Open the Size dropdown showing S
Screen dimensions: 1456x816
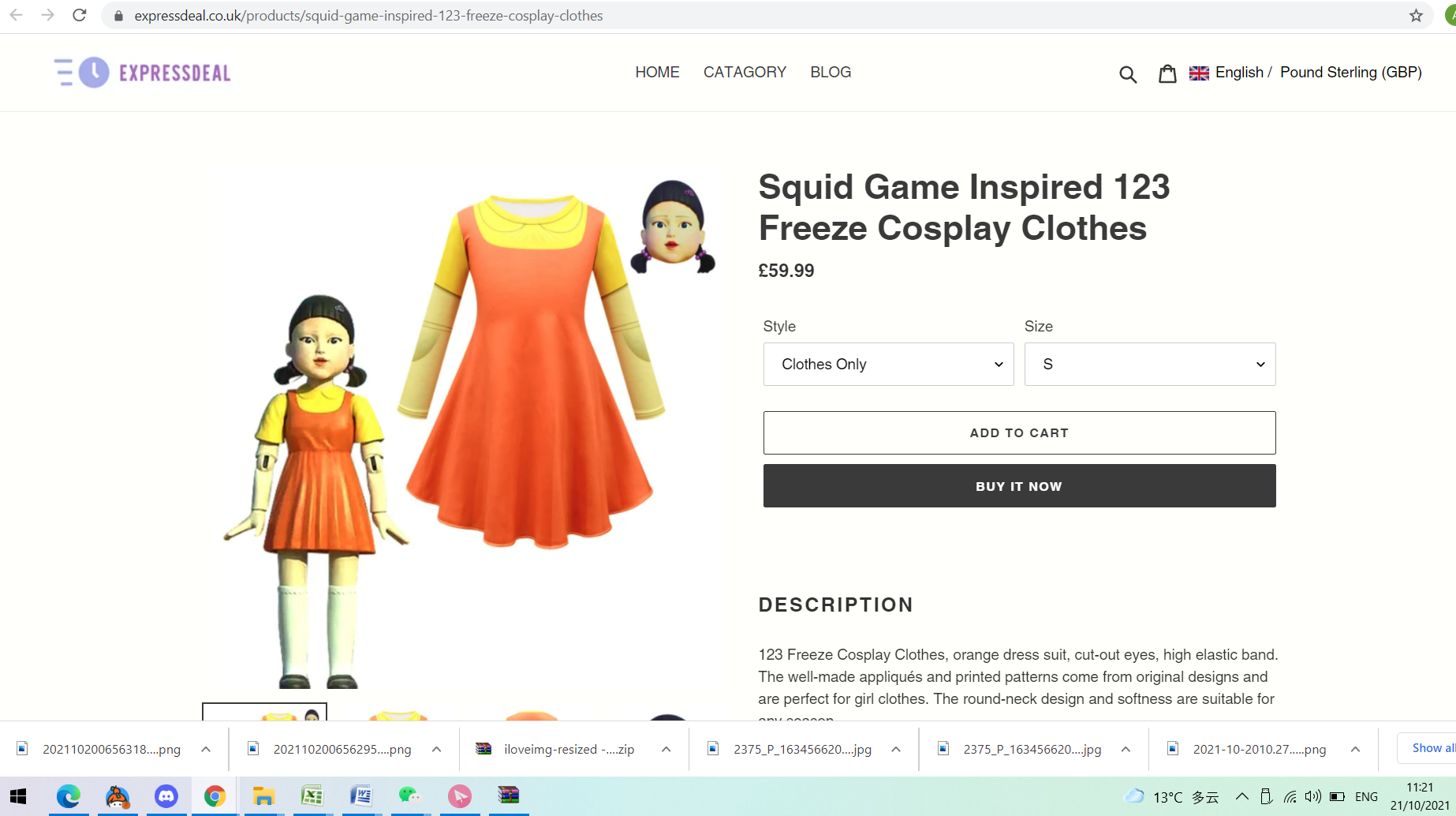tap(1149, 364)
